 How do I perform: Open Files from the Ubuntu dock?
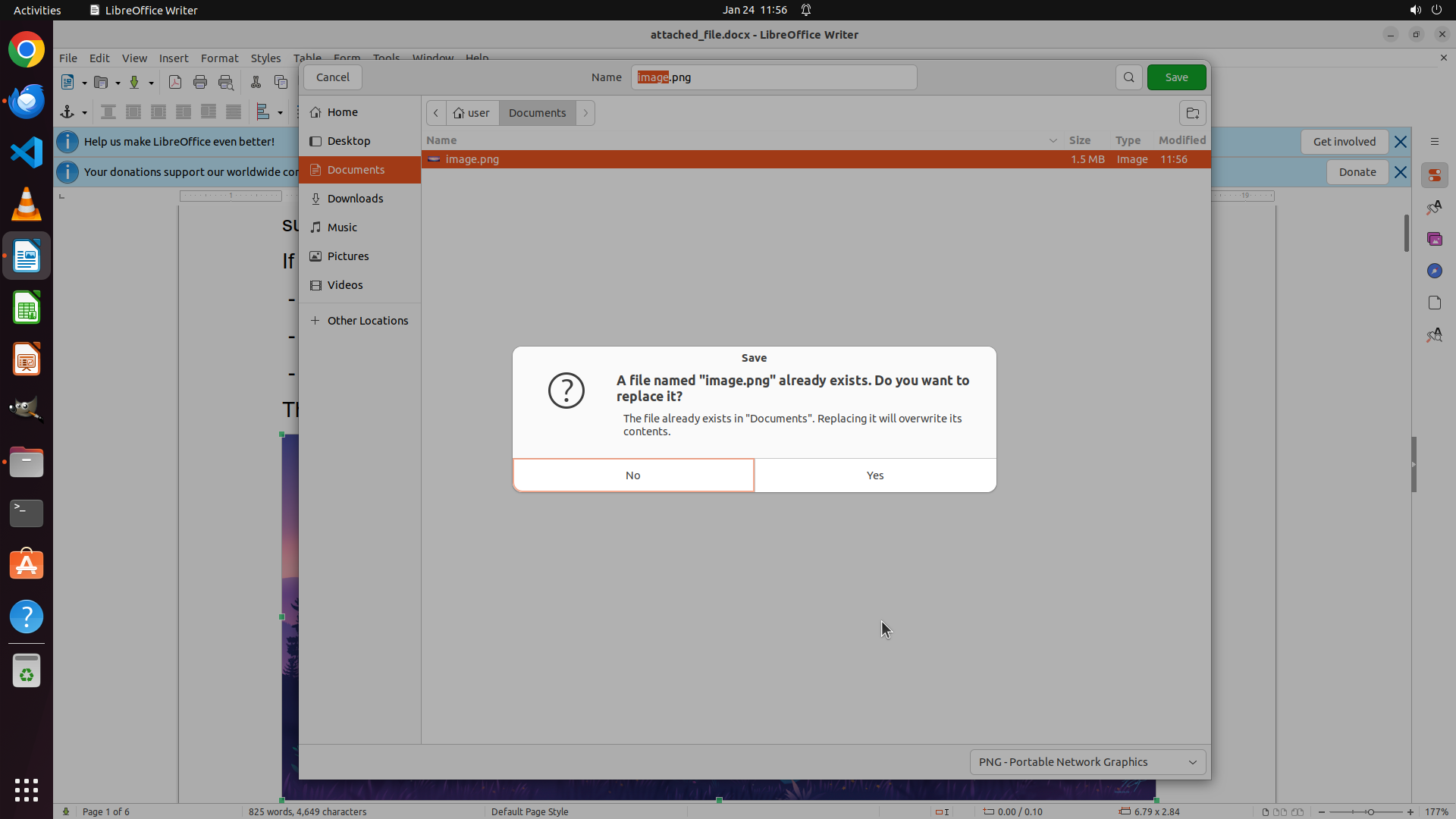tap(27, 462)
